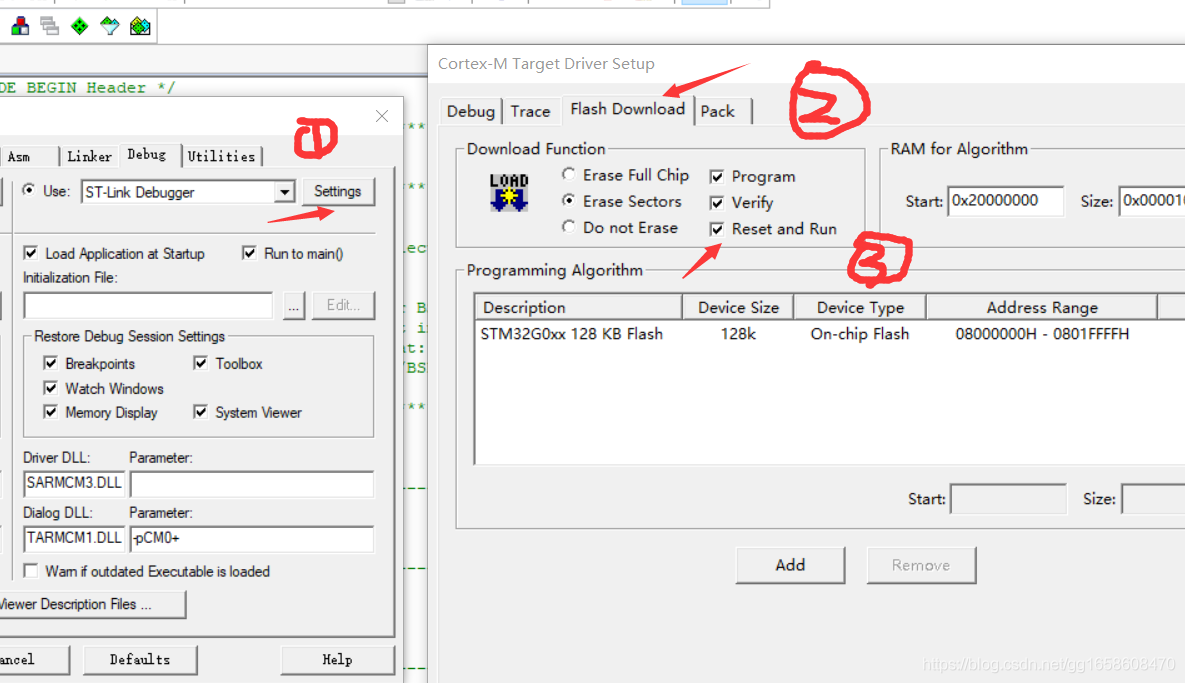Click the LOAD download function icon
Viewport: 1185px width, 683px height.
508,193
